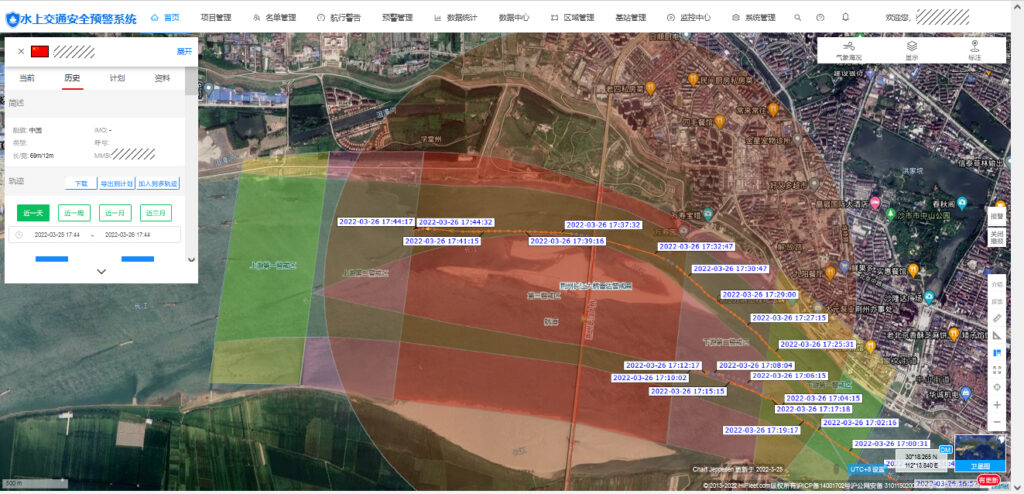Click track label 2022-03-26 17:00:31
Image resolution: width=1024 pixels, height=494 pixels.
click(x=891, y=444)
